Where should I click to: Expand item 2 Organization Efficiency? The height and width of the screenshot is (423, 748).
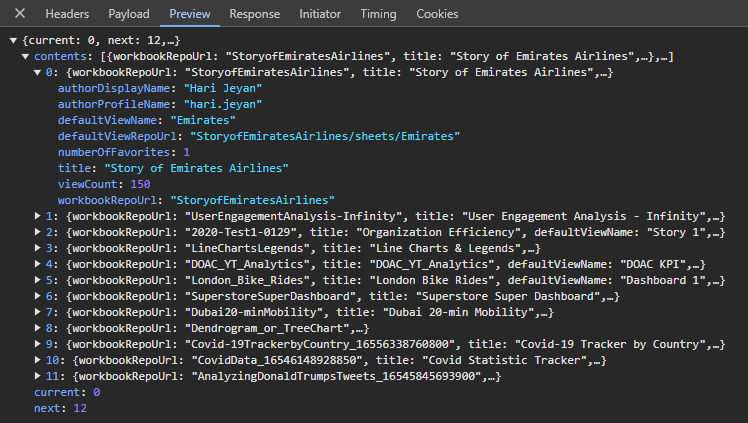click(38, 232)
